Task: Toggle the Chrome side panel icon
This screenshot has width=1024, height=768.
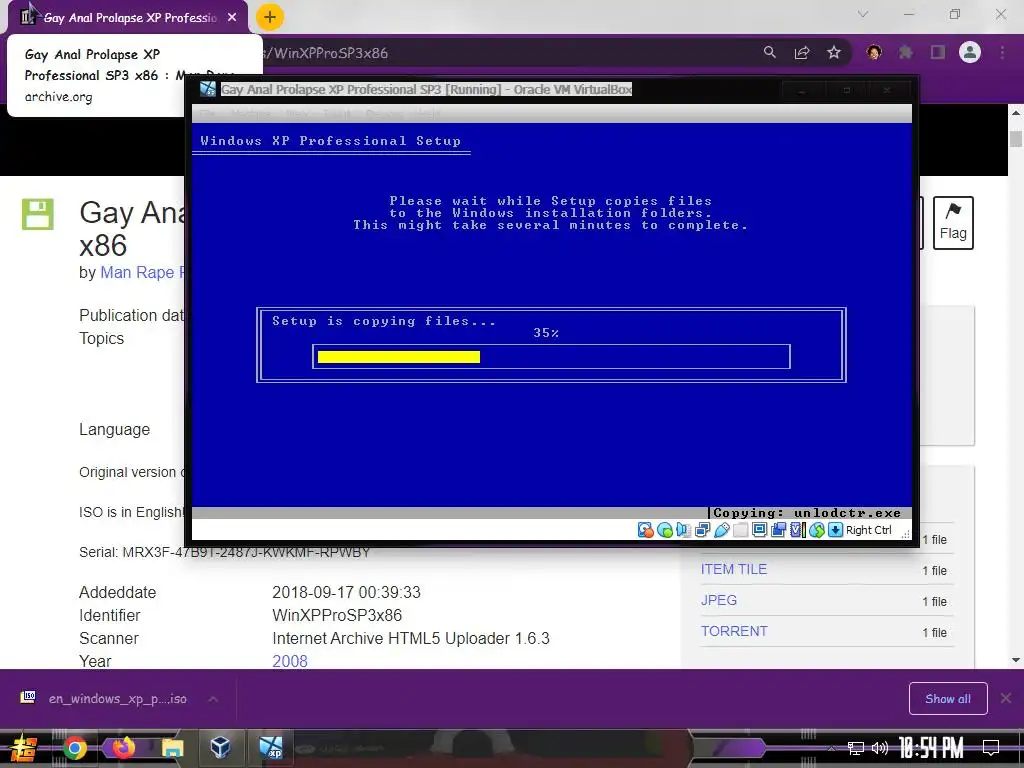Action: tap(938, 52)
